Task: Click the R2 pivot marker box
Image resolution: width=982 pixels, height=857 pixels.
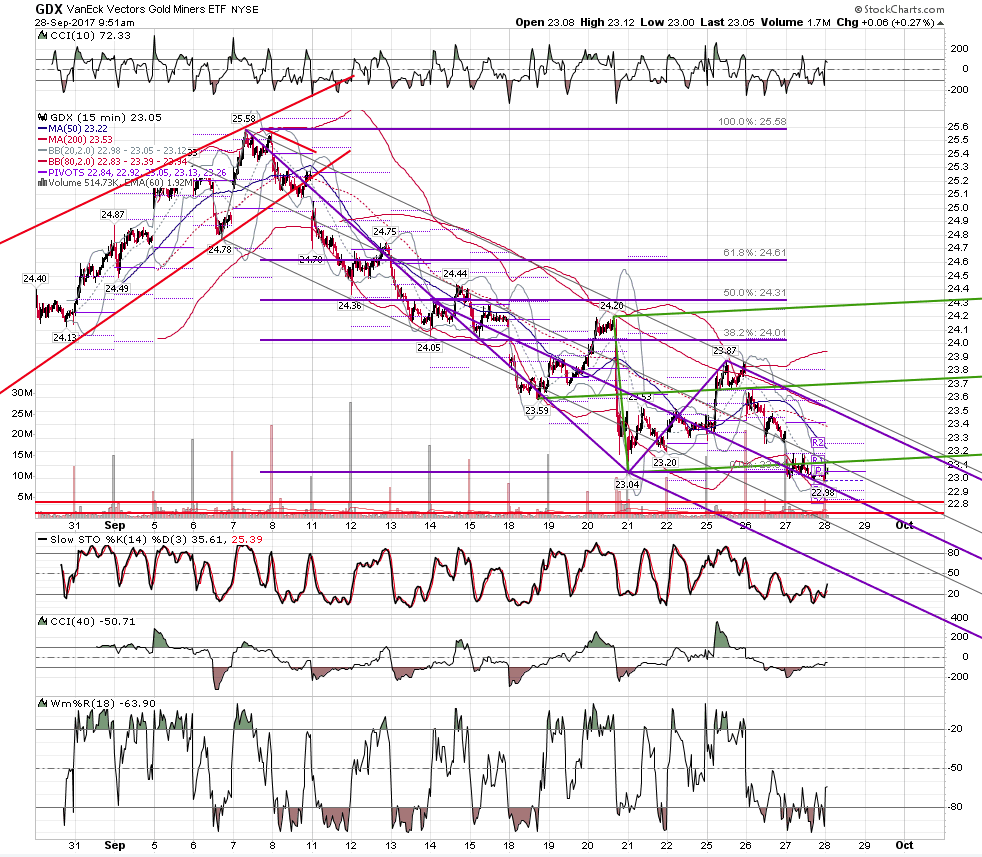Action: (818, 443)
